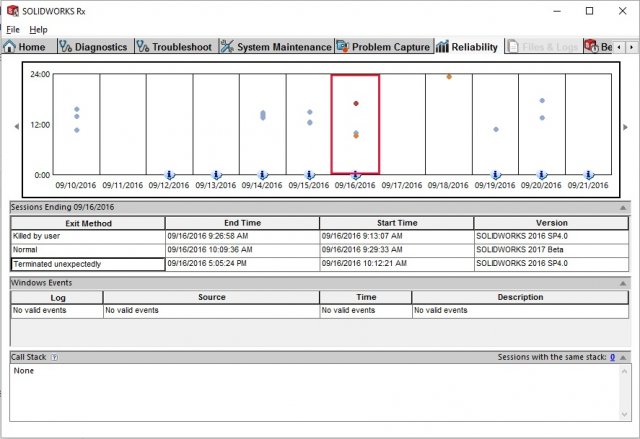Screen dimensions: 640x439
Task: Click Call Stack help question icon
Action: click(x=54, y=357)
